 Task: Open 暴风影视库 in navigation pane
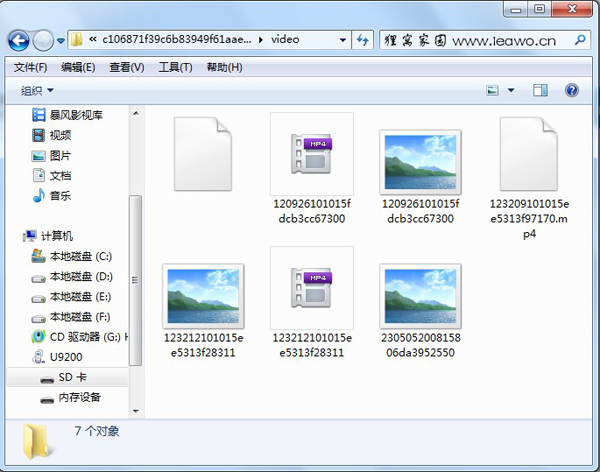tap(67, 115)
